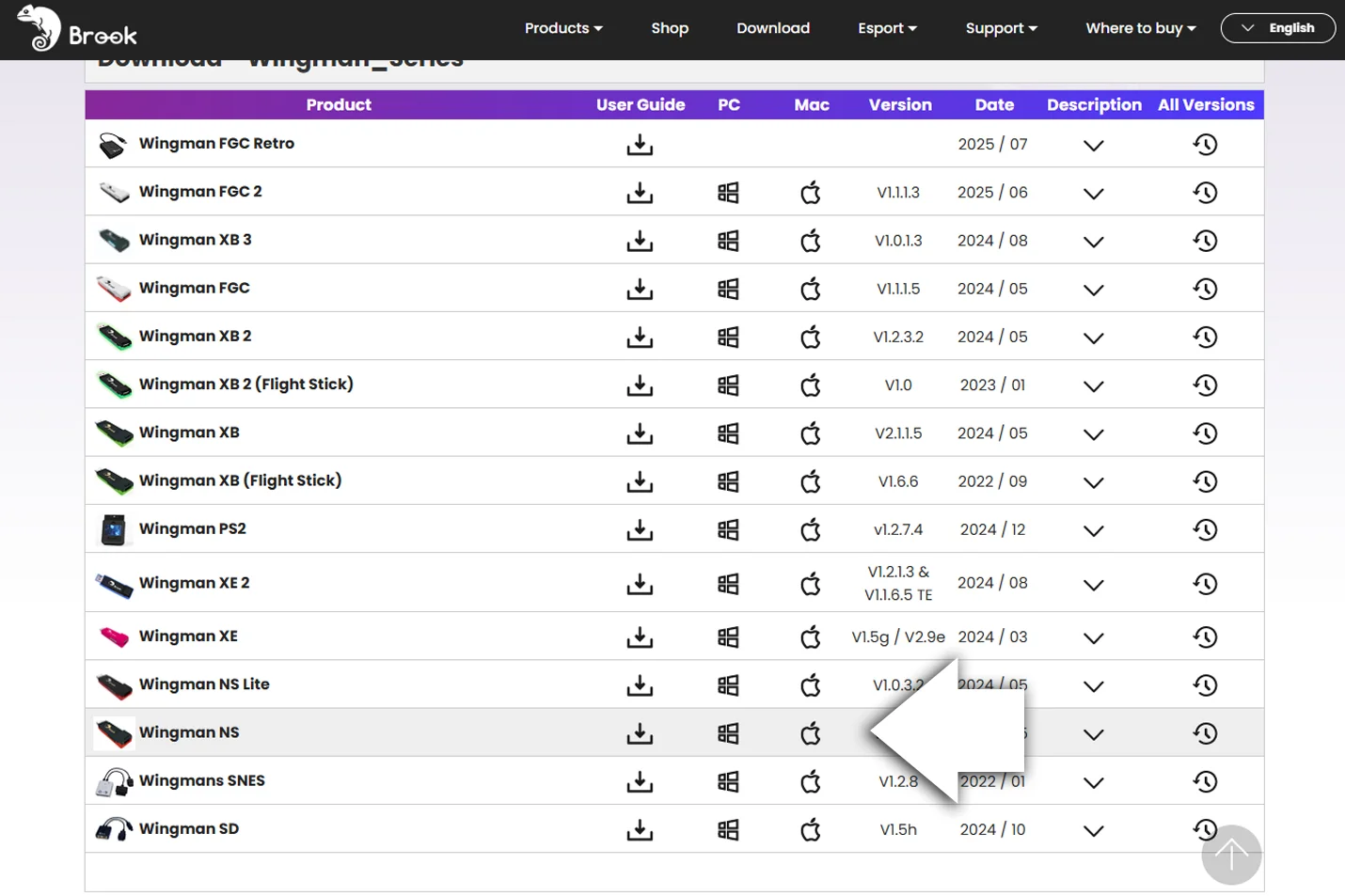This screenshot has height=896, width=1345.
Task: Download the Wingman FGC Retro user guide
Action: (640, 145)
